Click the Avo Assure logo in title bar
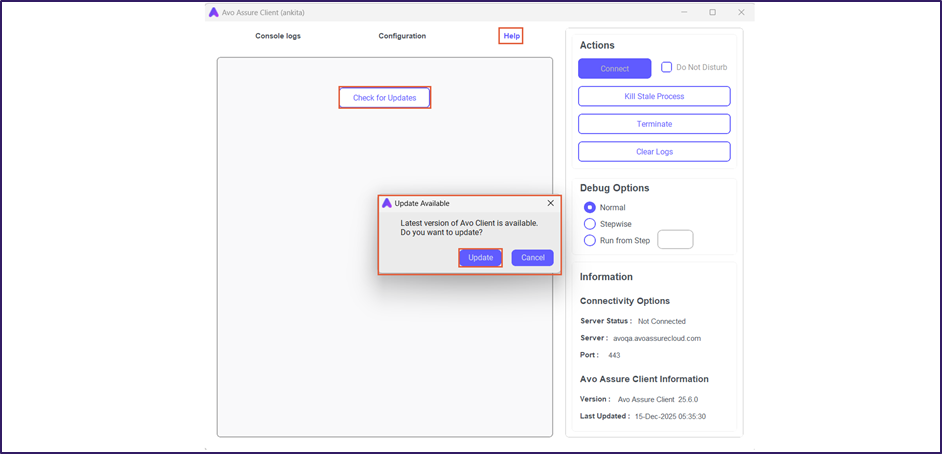The image size is (942, 454). (213, 12)
